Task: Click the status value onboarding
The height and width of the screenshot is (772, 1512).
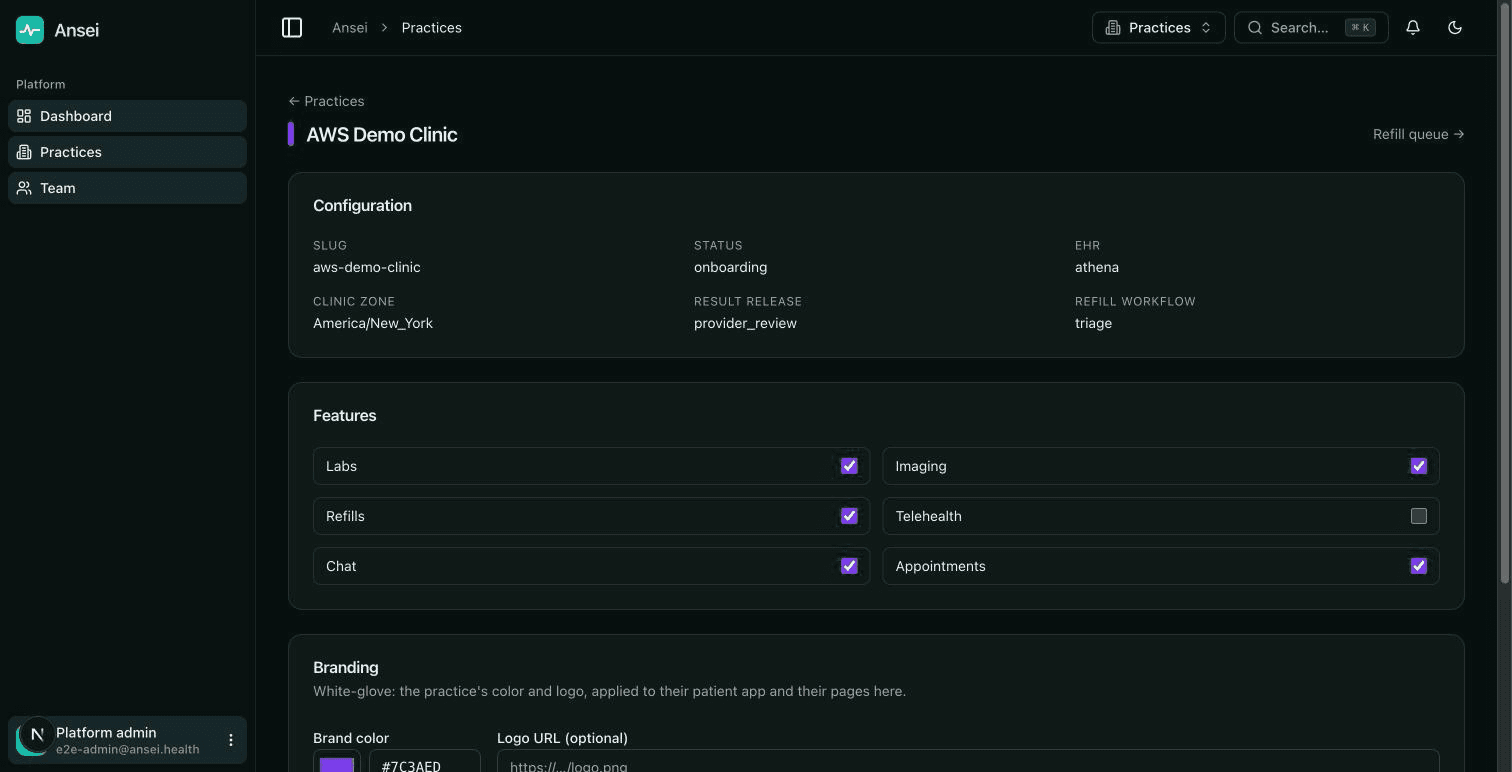Action: tap(731, 267)
